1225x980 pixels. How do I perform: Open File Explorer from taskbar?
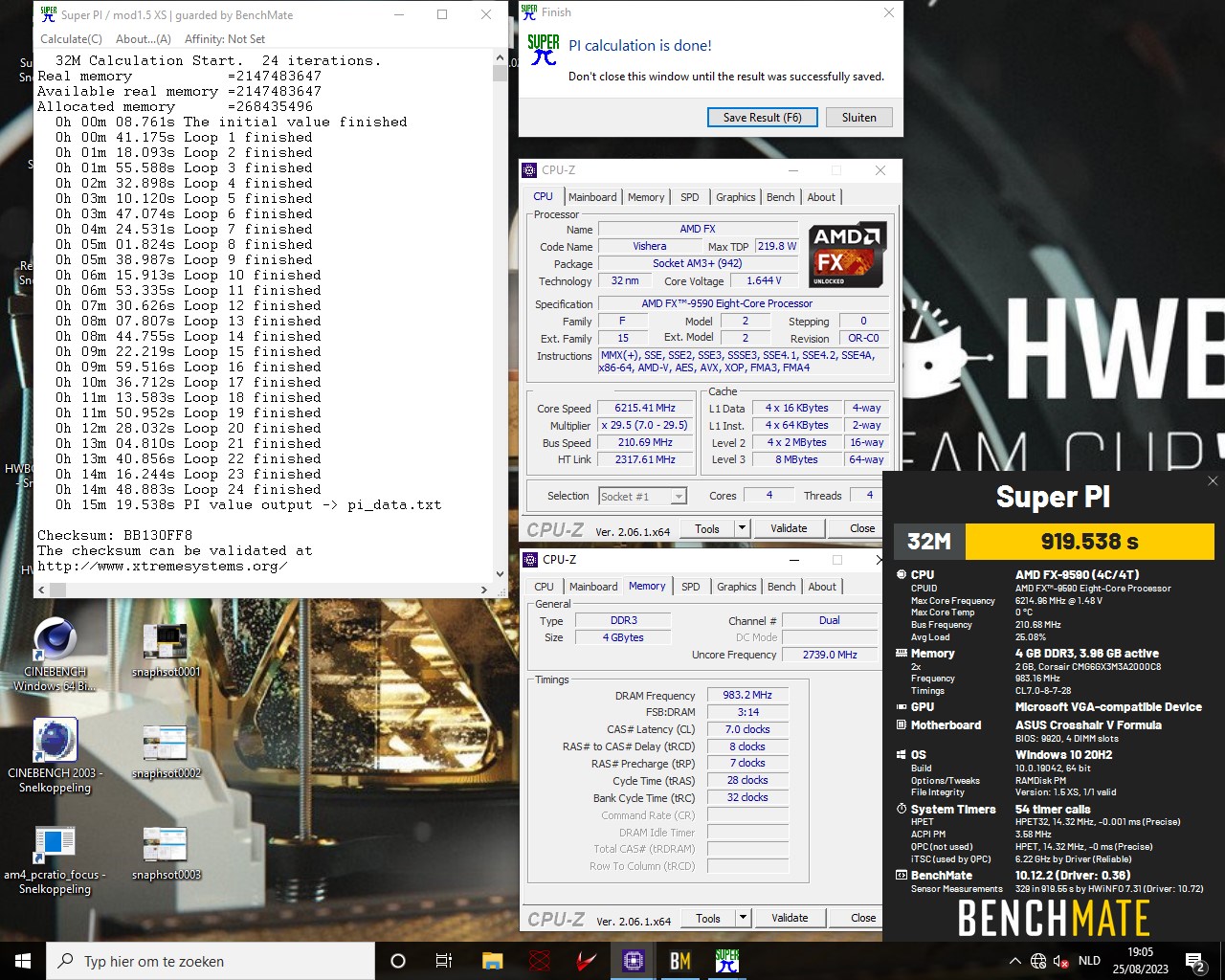pos(492,961)
